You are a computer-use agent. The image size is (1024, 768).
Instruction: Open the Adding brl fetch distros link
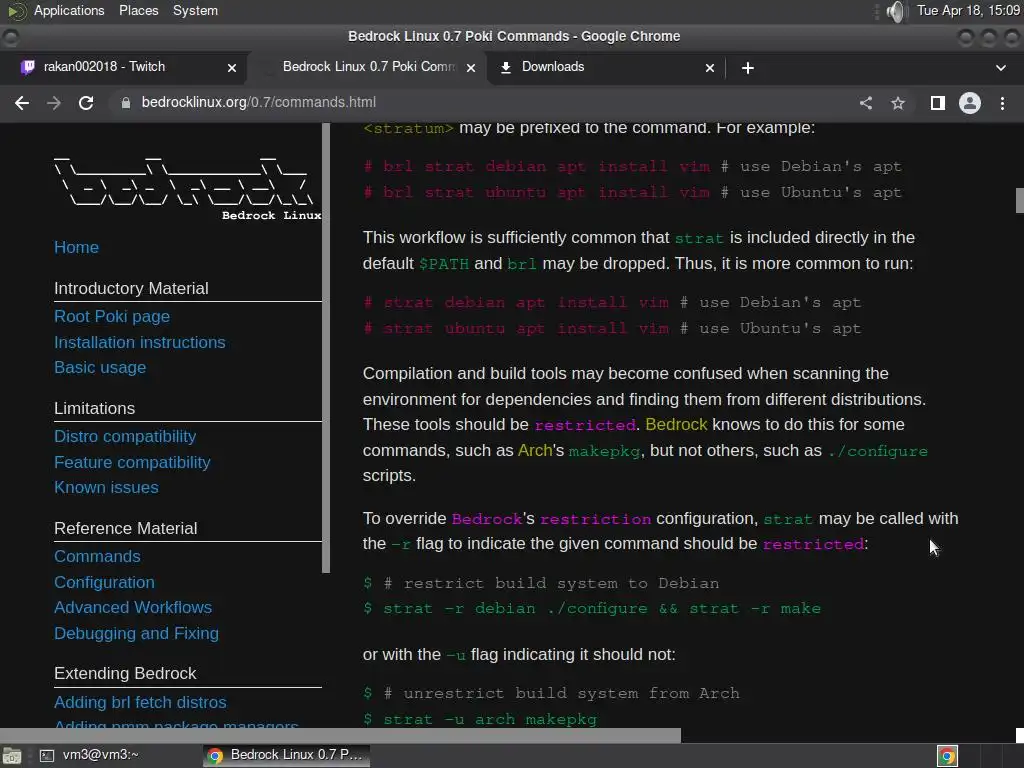pyautogui.click(x=140, y=703)
